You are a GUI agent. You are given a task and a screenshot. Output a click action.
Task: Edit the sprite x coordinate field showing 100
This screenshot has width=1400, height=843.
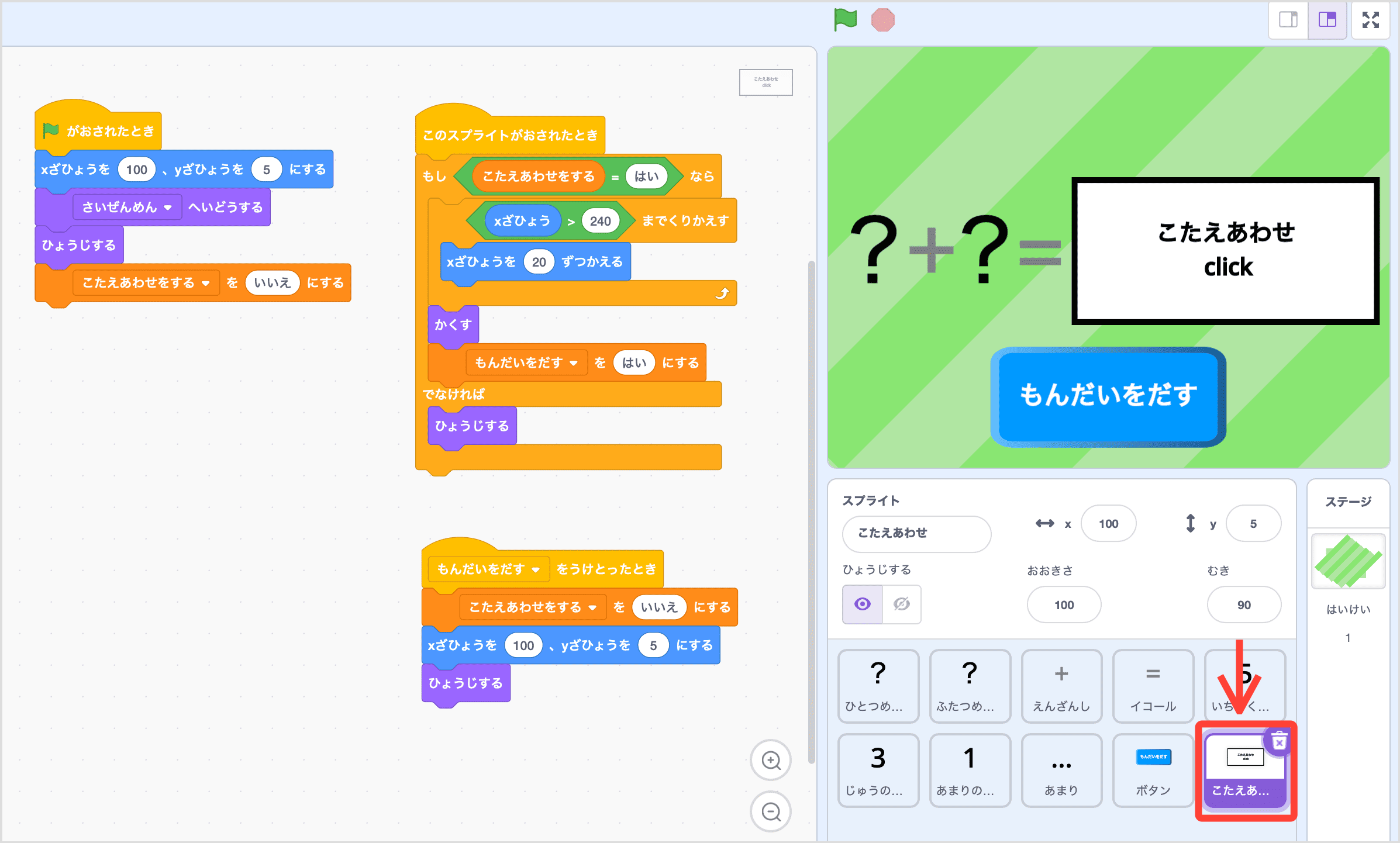[x=1108, y=523]
